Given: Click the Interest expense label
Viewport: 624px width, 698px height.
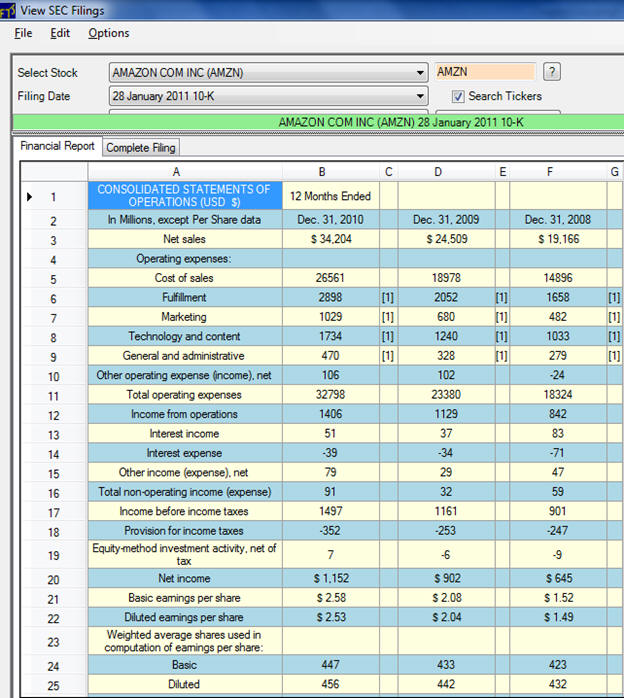Looking at the screenshot, I should point(185,453).
